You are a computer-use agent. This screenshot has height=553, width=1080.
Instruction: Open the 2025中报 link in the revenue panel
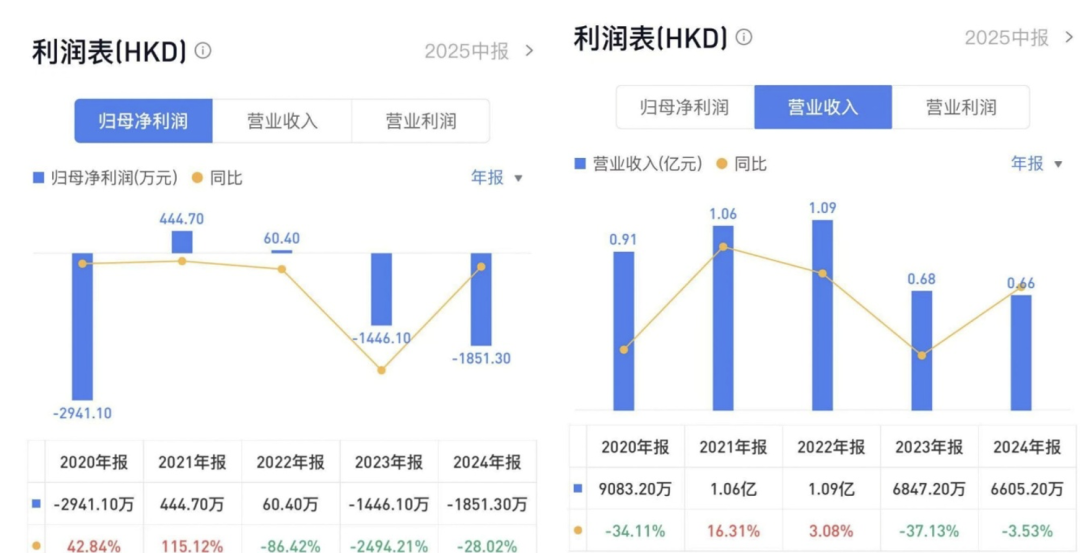click(1006, 37)
